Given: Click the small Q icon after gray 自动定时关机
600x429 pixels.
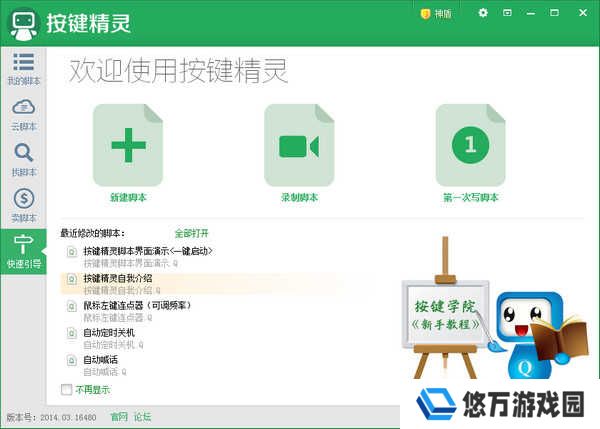Looking at the screenshot, I should pyautogui.click(x=141, y=345).
